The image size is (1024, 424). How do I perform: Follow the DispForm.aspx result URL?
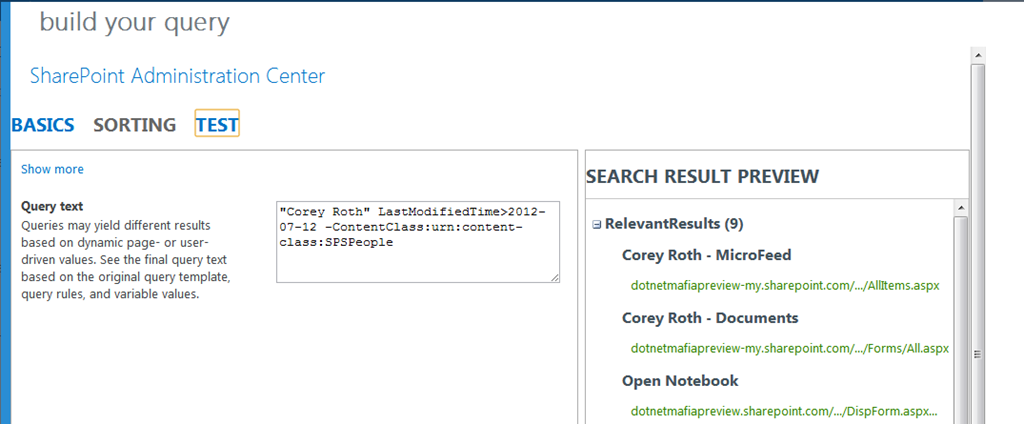tap(784, 412)
